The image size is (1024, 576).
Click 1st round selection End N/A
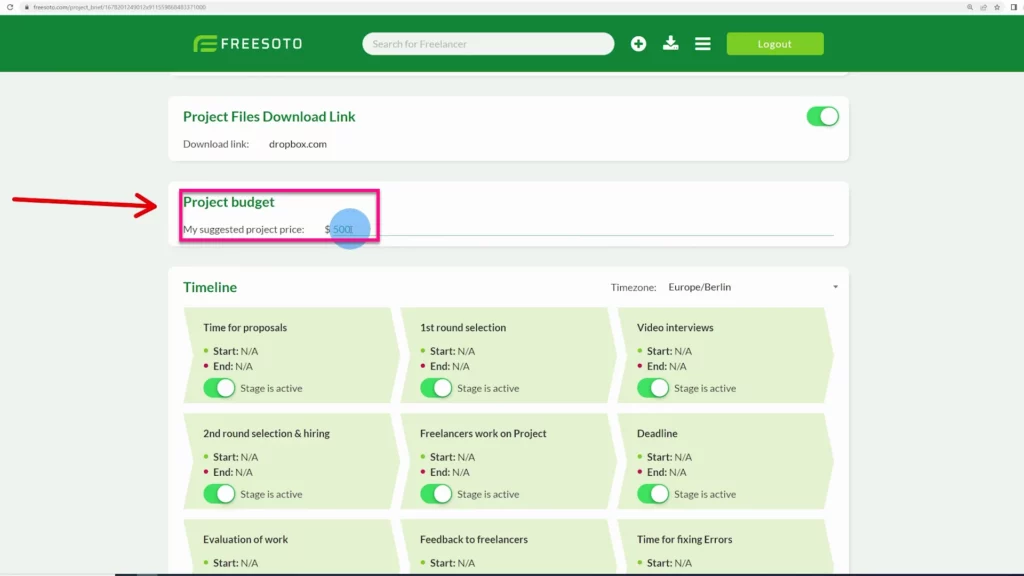[449, 366]
